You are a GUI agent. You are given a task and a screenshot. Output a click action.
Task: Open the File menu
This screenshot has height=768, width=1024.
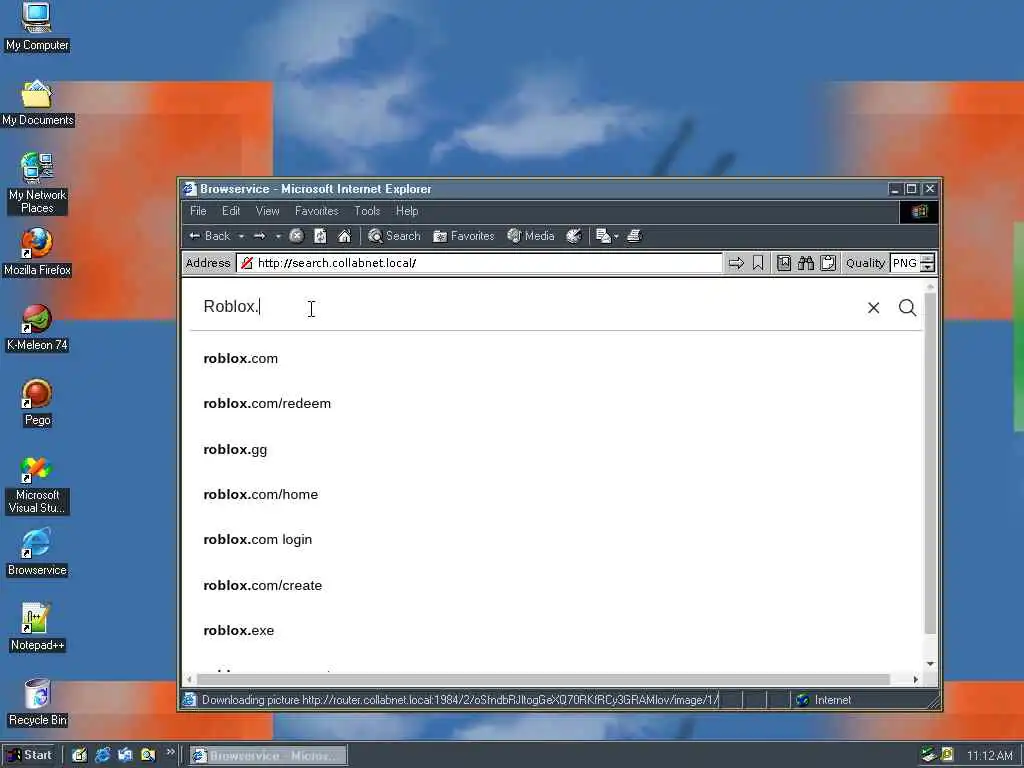(x=198, y=211)
